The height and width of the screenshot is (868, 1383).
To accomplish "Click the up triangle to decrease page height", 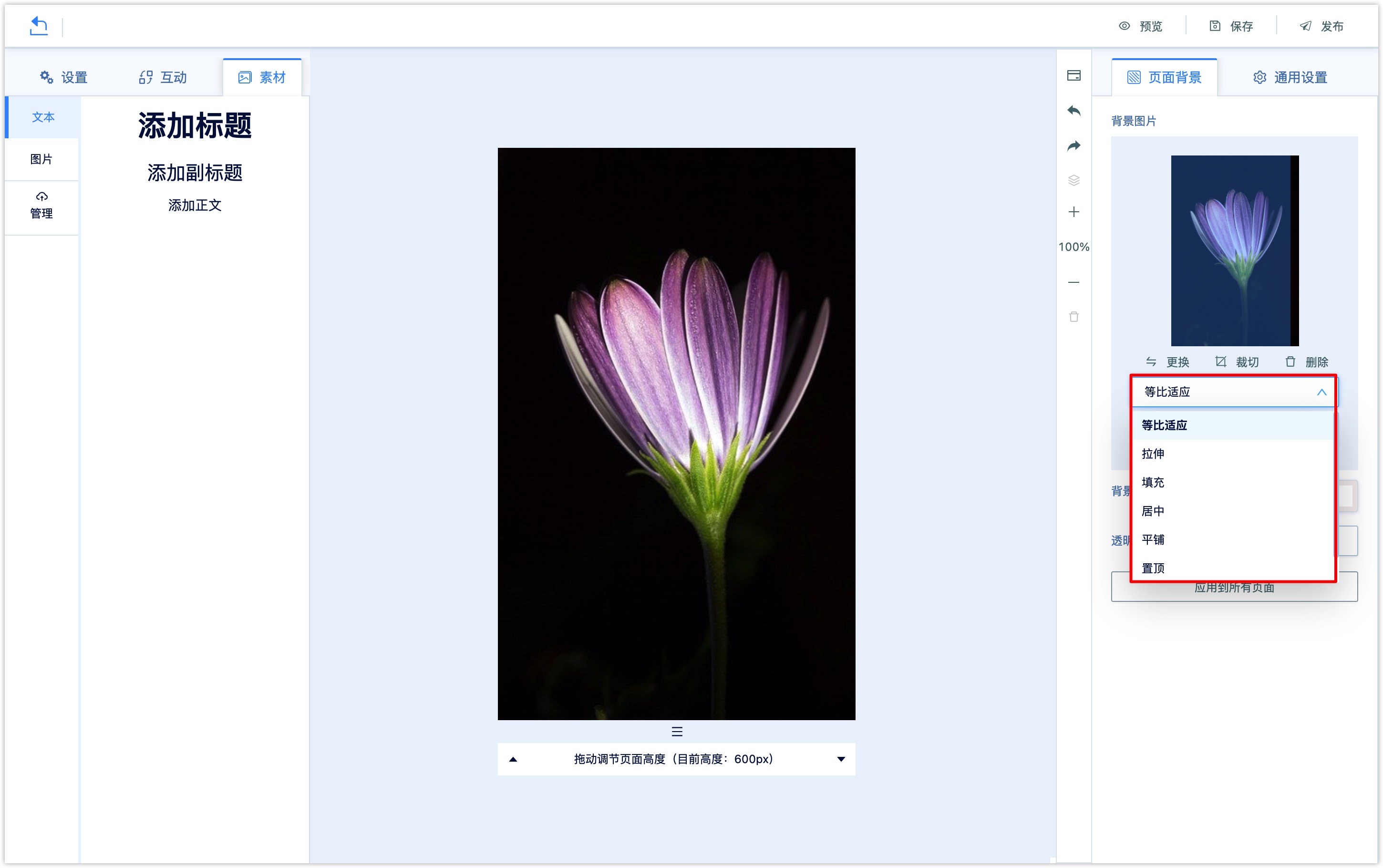I will [513, 759].
